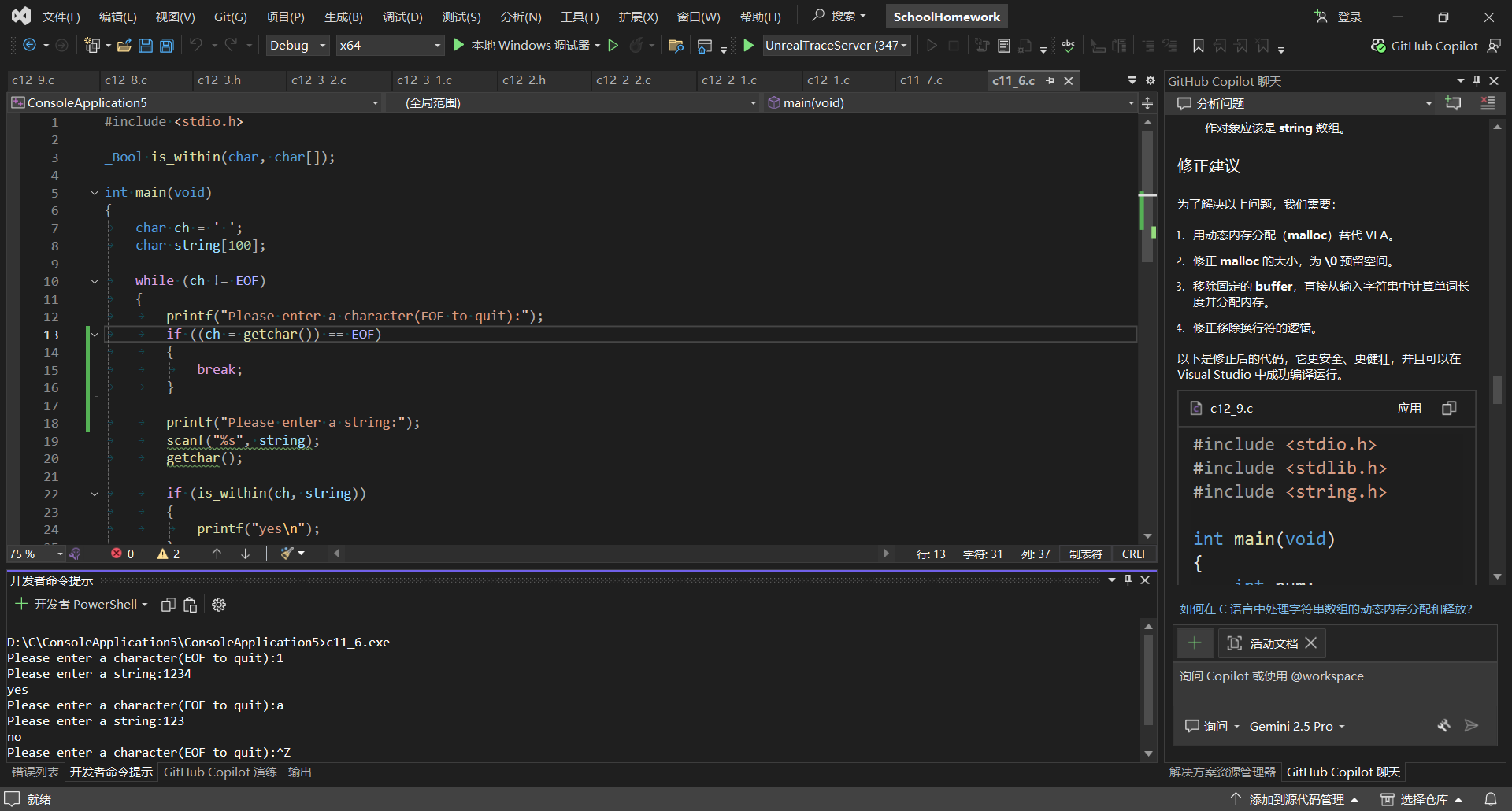Paste into terminal using clipboard icon
The height and width of the screenshot is (811, 1512).
point(190,605)
